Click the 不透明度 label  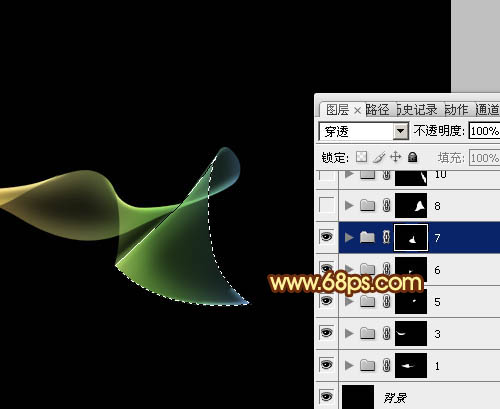[439, 131]
